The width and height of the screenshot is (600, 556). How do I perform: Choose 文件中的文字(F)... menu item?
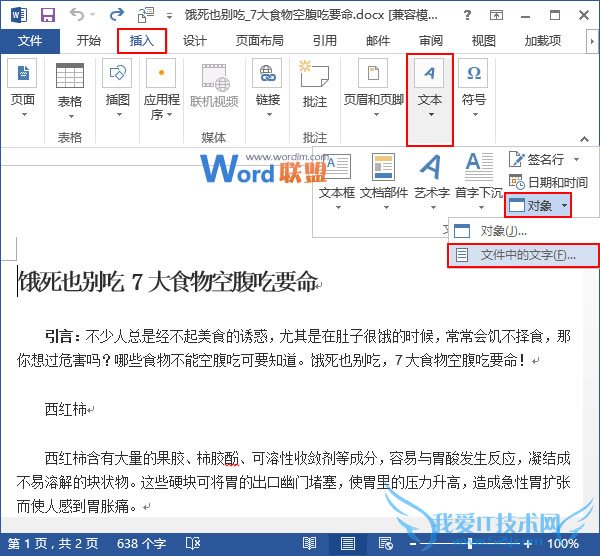coord(523,255)
